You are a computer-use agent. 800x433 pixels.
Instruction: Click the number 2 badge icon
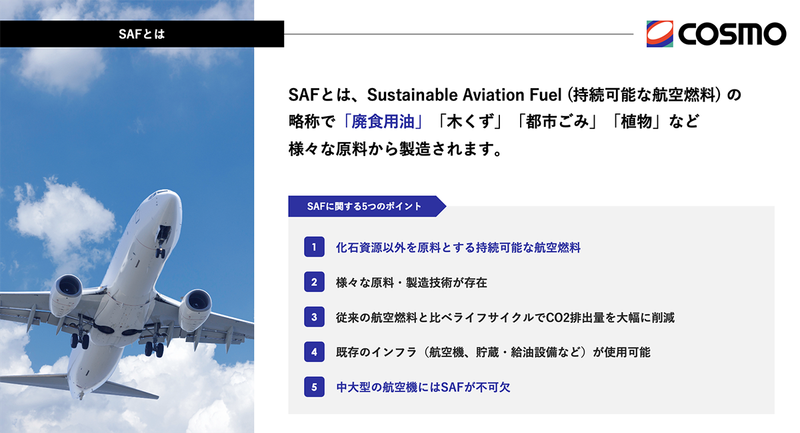coord(313,282)
